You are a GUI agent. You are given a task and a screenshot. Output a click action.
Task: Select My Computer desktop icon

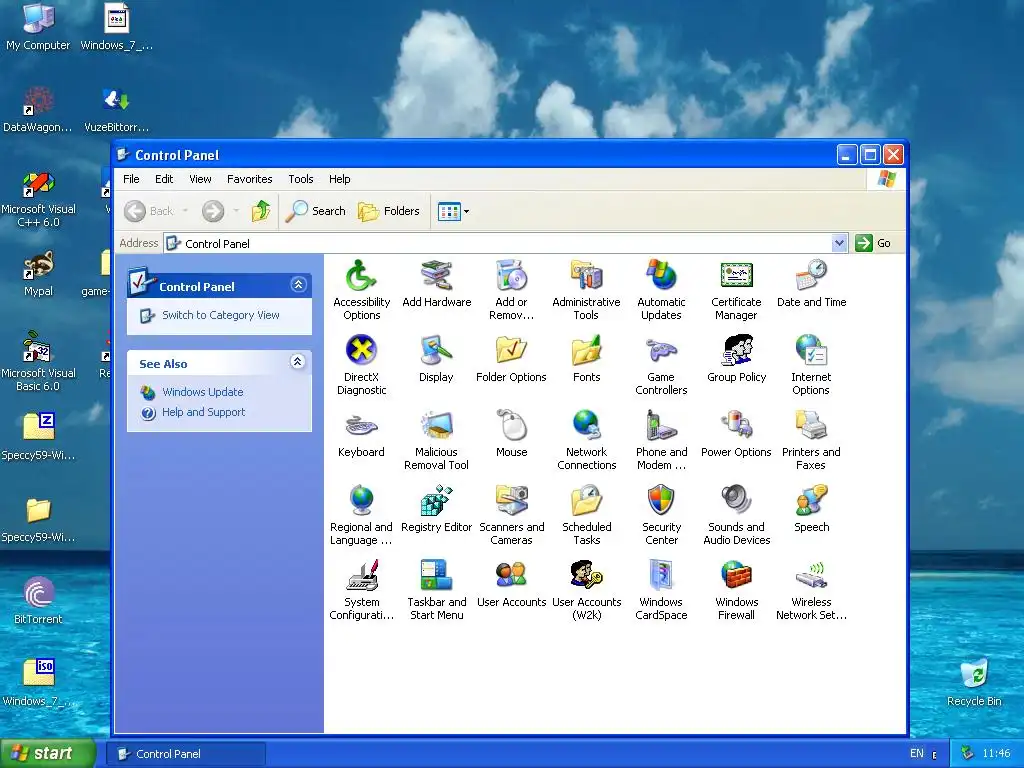38,27
